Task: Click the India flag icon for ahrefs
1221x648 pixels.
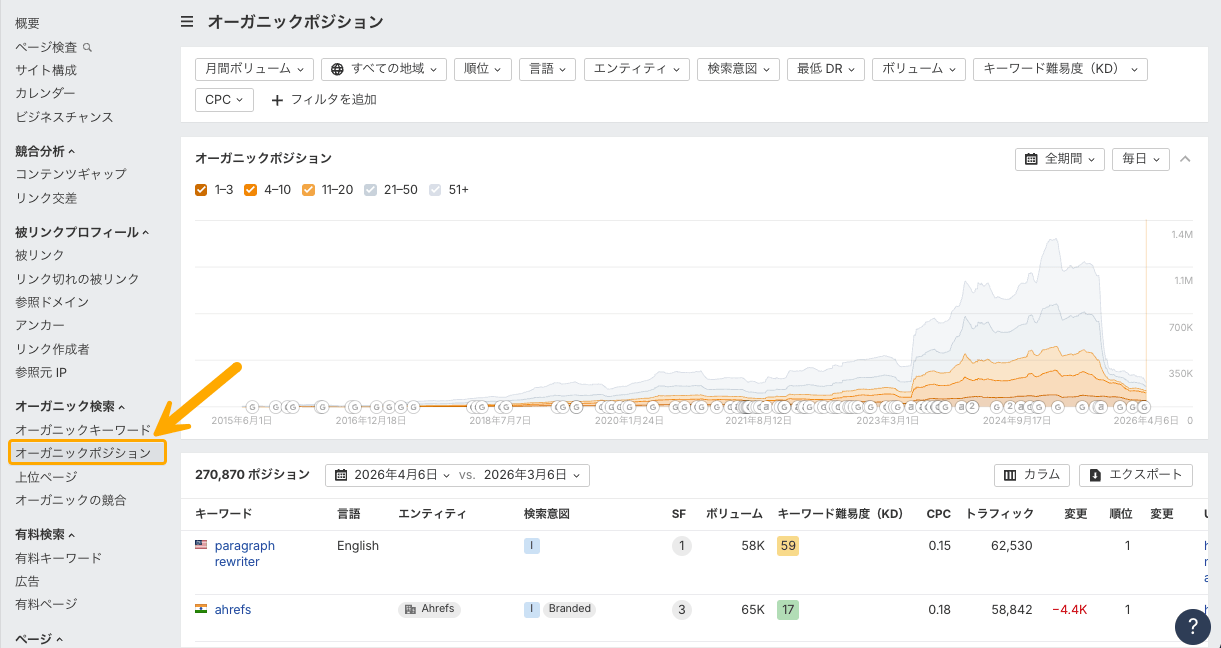Action: (x=201, y=608)
